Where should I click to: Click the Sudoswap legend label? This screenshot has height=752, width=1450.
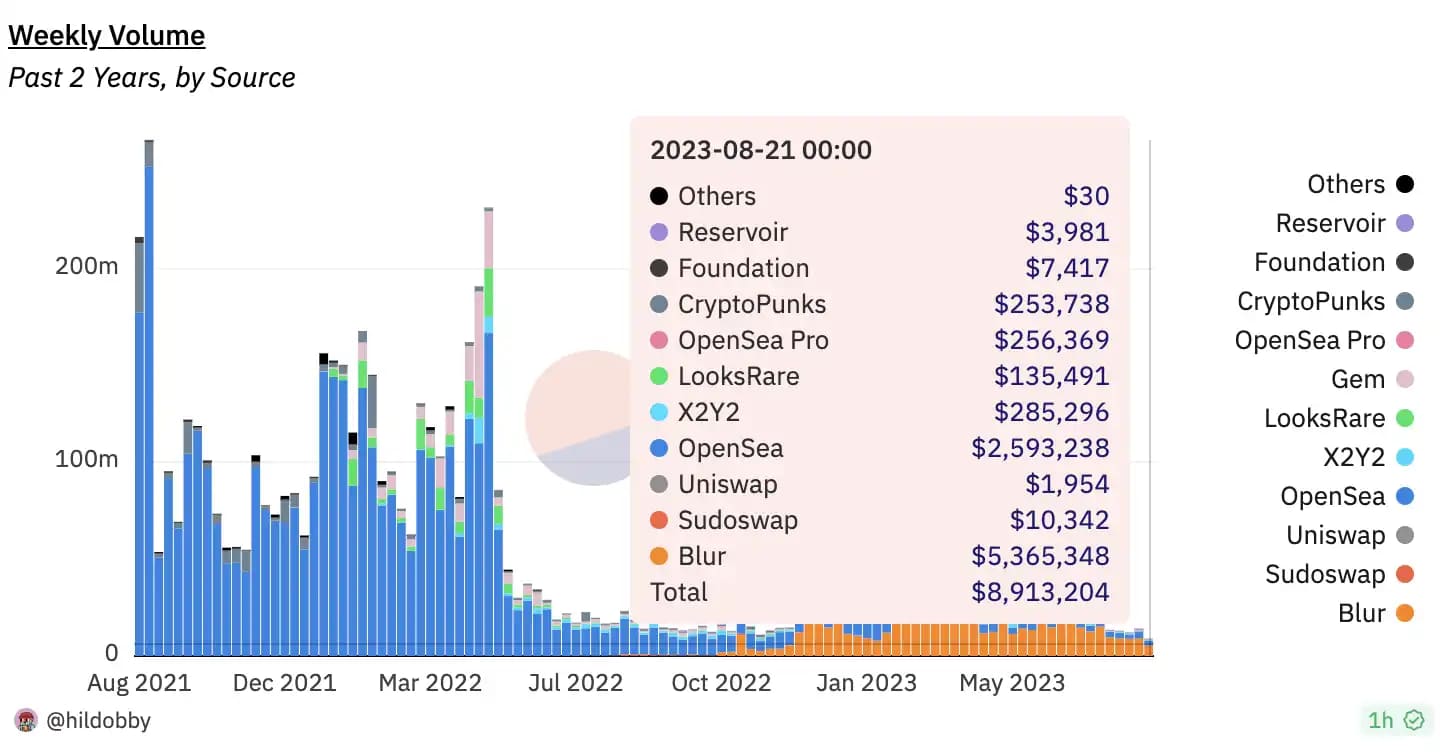coord(1325,574)
